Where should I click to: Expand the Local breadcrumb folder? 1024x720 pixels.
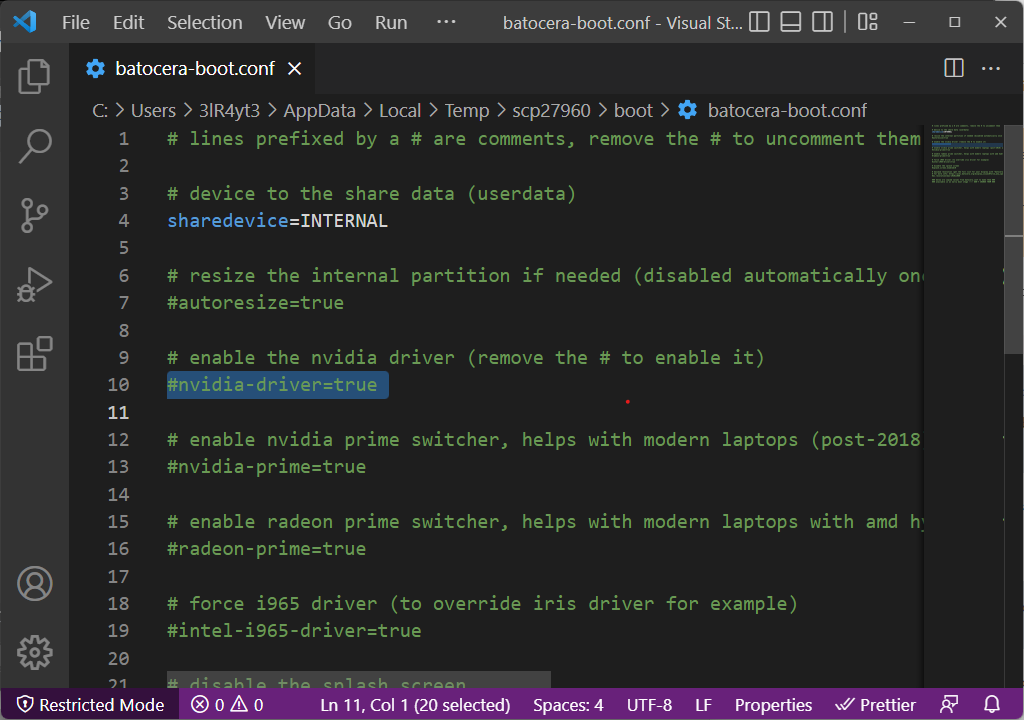click(400, 110)
